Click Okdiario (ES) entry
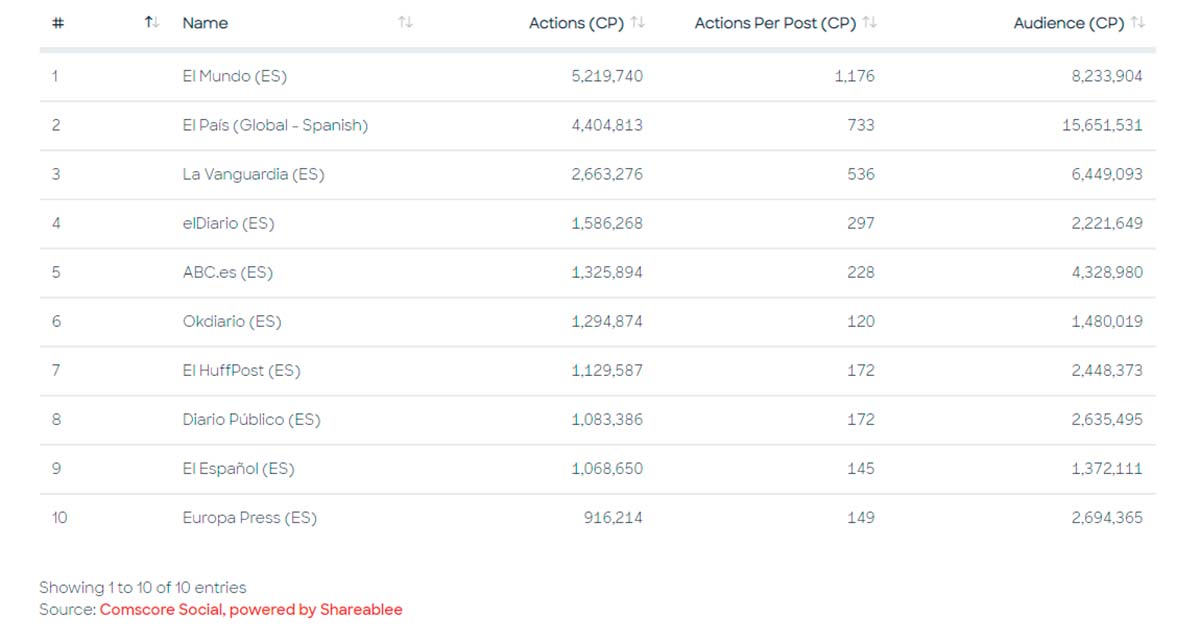Viewport: 1200px width, 641px height. pos(232,321)
